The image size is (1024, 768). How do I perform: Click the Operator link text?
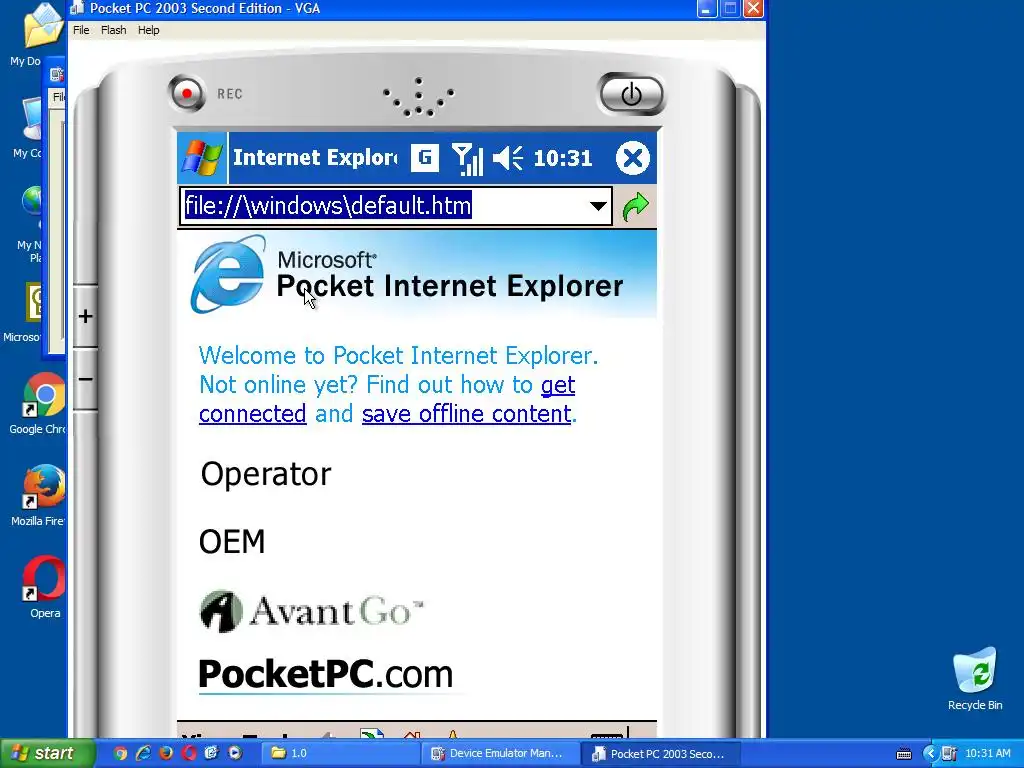266,474
